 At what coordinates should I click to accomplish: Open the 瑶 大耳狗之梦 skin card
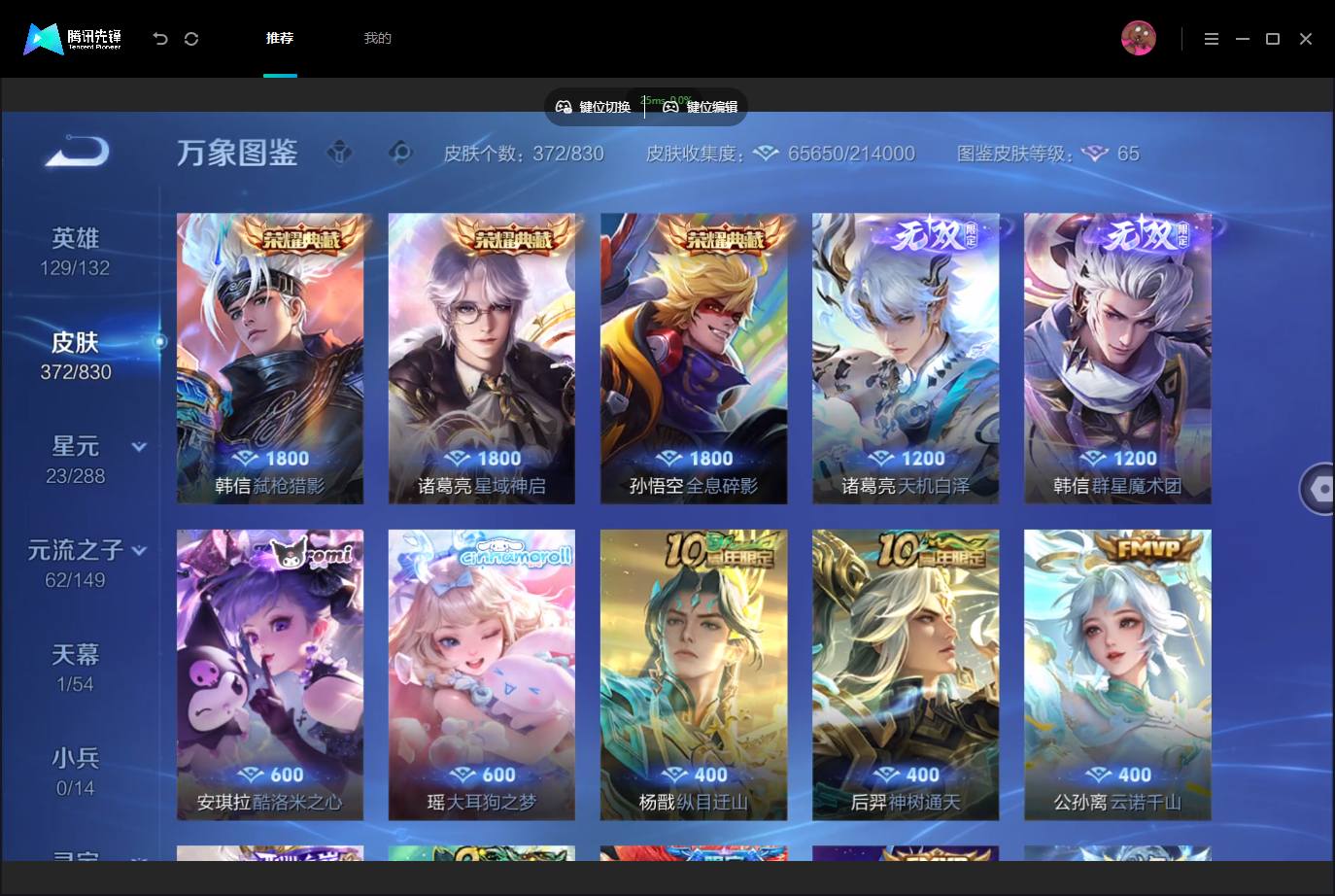click(482, 674)
